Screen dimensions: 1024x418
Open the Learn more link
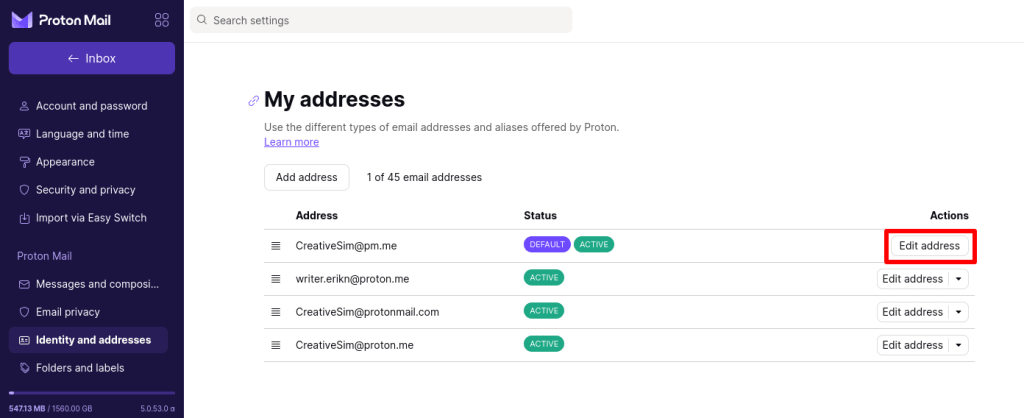point(291,142)
